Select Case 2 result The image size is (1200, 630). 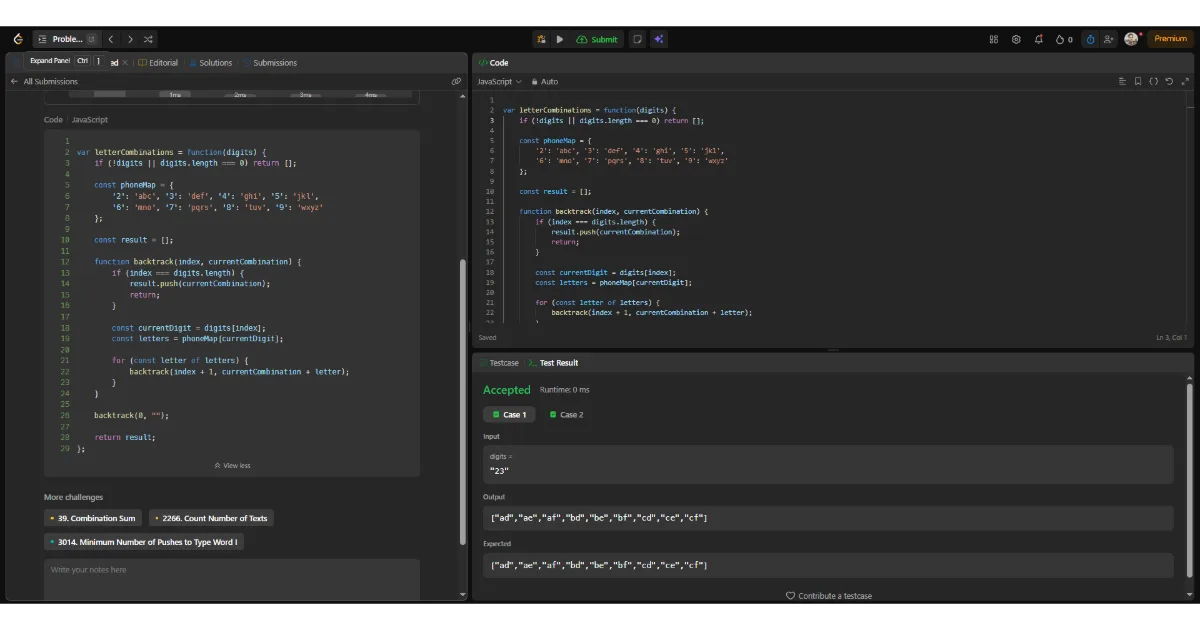click(566, 414)
